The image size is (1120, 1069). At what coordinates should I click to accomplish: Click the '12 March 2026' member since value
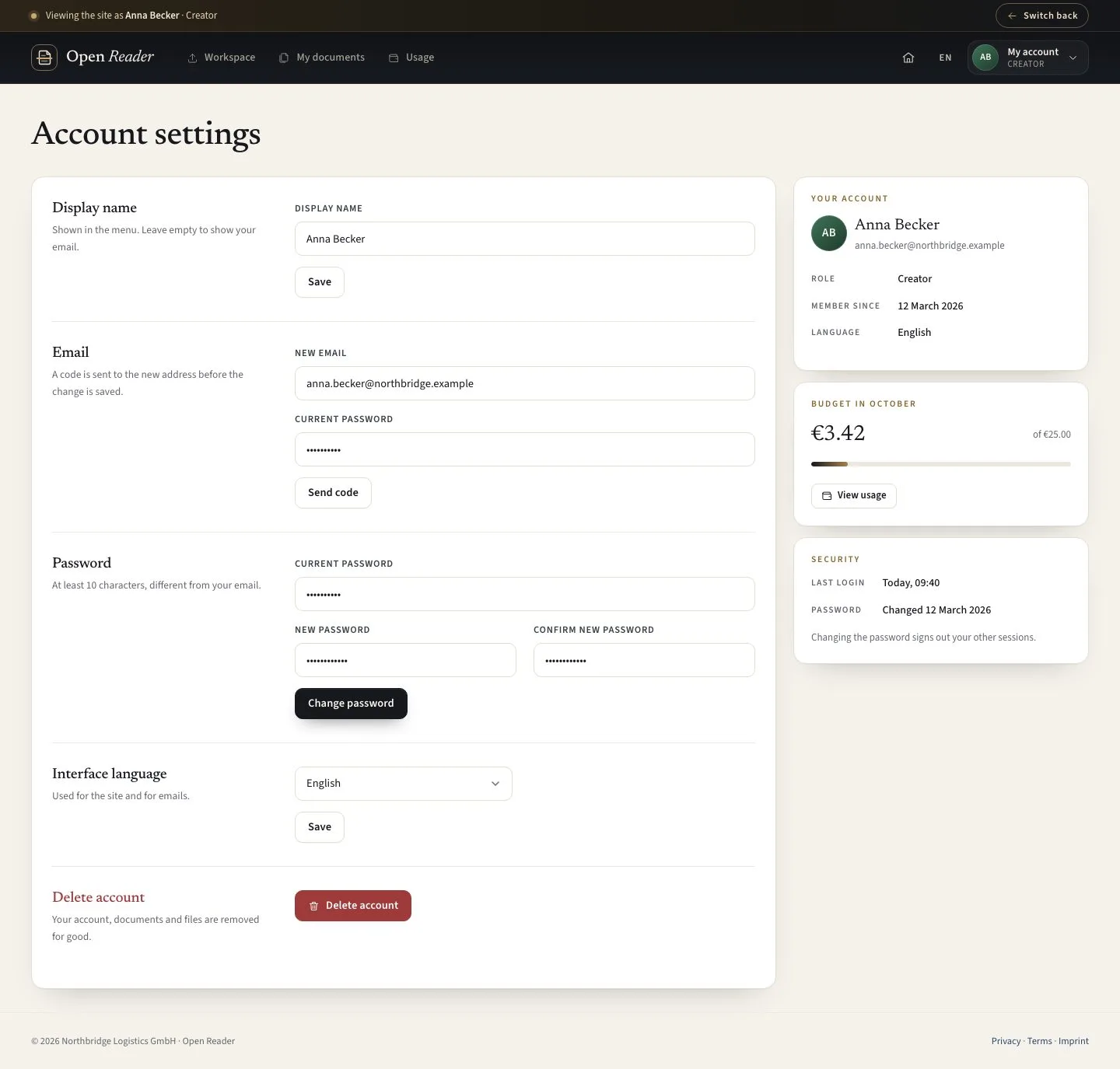point(930,306)
